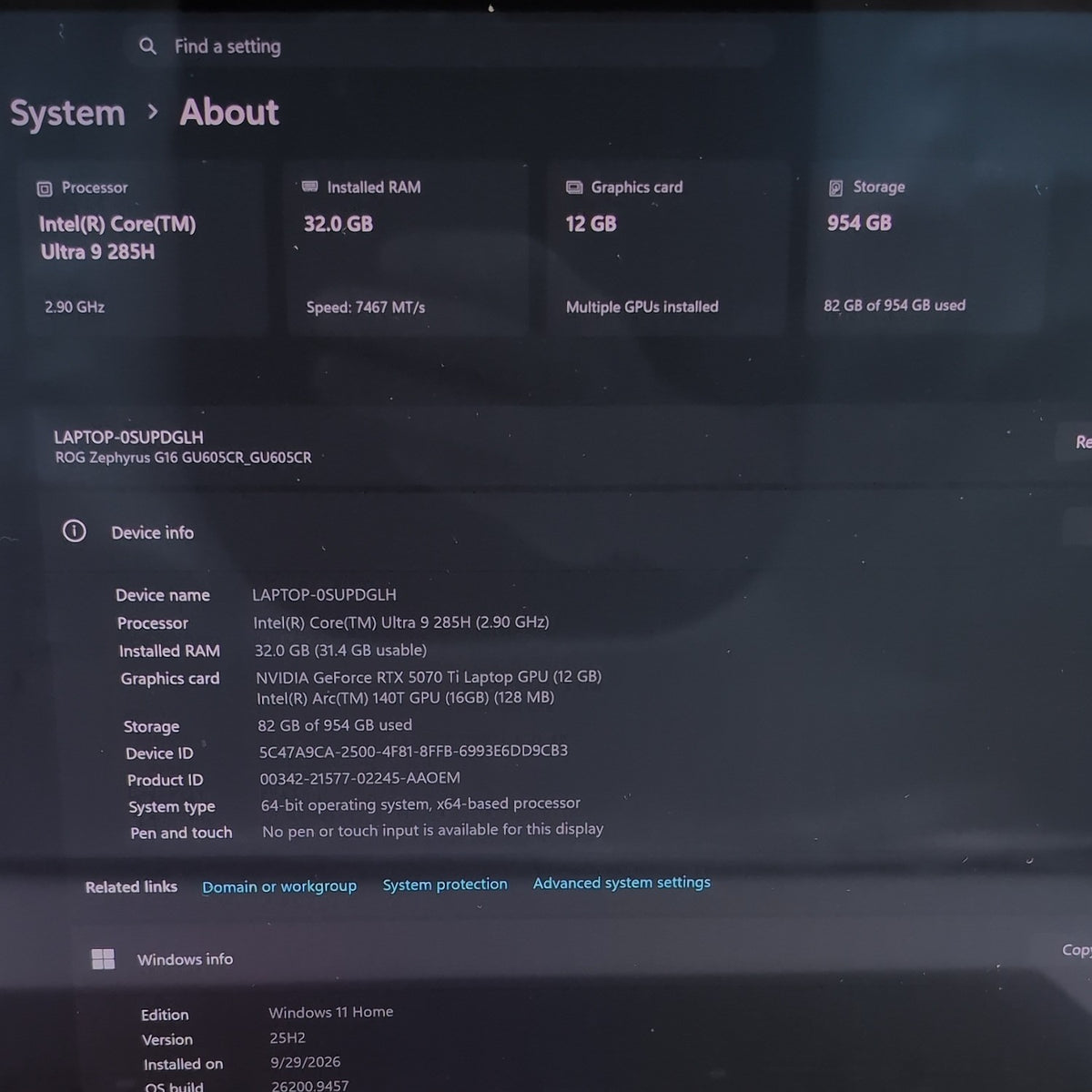Screen dimensions: 1092x1092
Task: Select the OS build 26200.9457 text
Action: [x=310, y=1085]
